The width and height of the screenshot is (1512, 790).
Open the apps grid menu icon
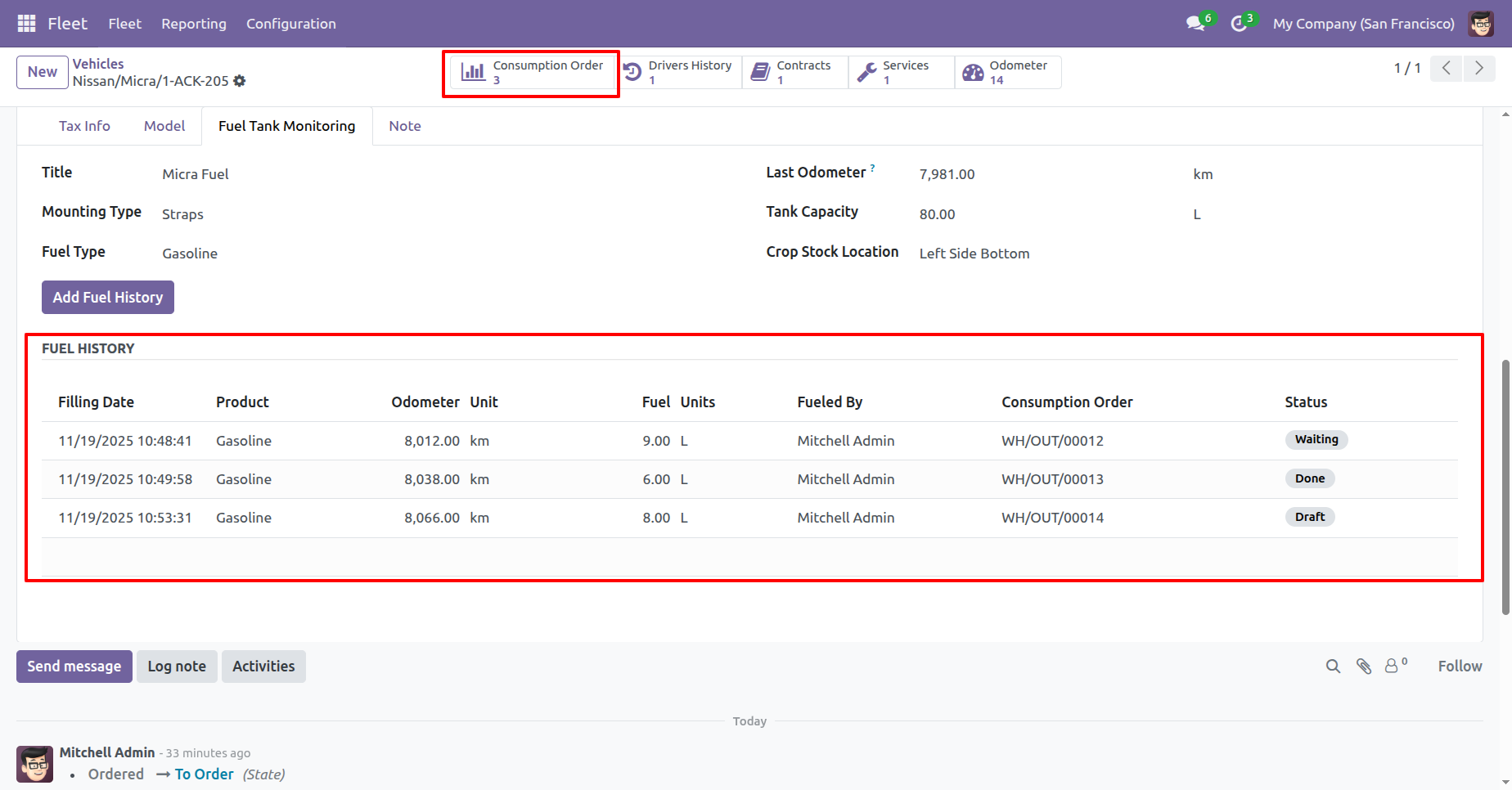coord(26,24)
